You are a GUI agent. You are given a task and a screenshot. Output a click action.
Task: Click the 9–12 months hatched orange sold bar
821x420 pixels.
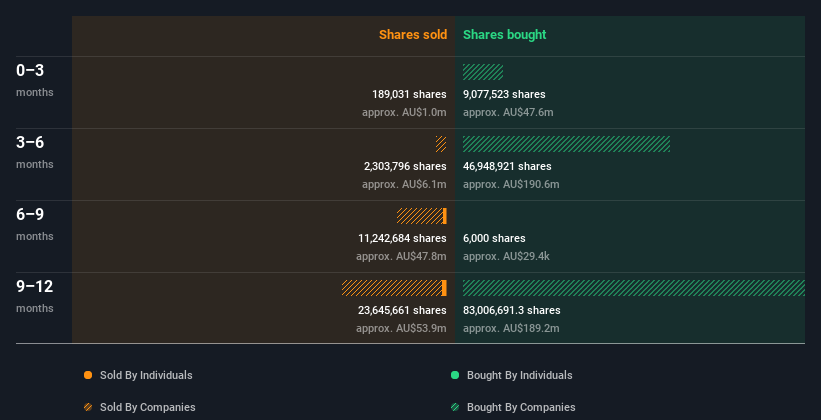pos(392,288)
